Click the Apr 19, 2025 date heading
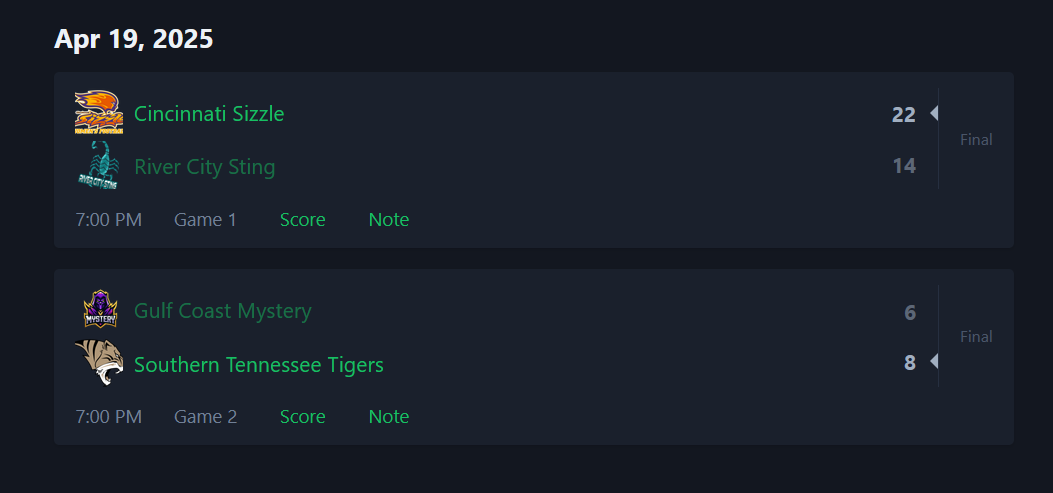Viewport: 1053px width, 493px height. point(134,39)
